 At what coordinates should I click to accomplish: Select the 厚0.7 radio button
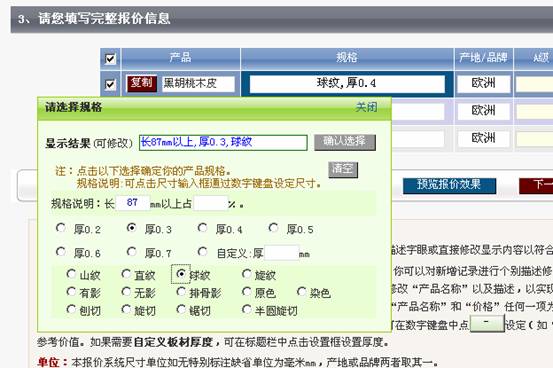coord(132,252)
